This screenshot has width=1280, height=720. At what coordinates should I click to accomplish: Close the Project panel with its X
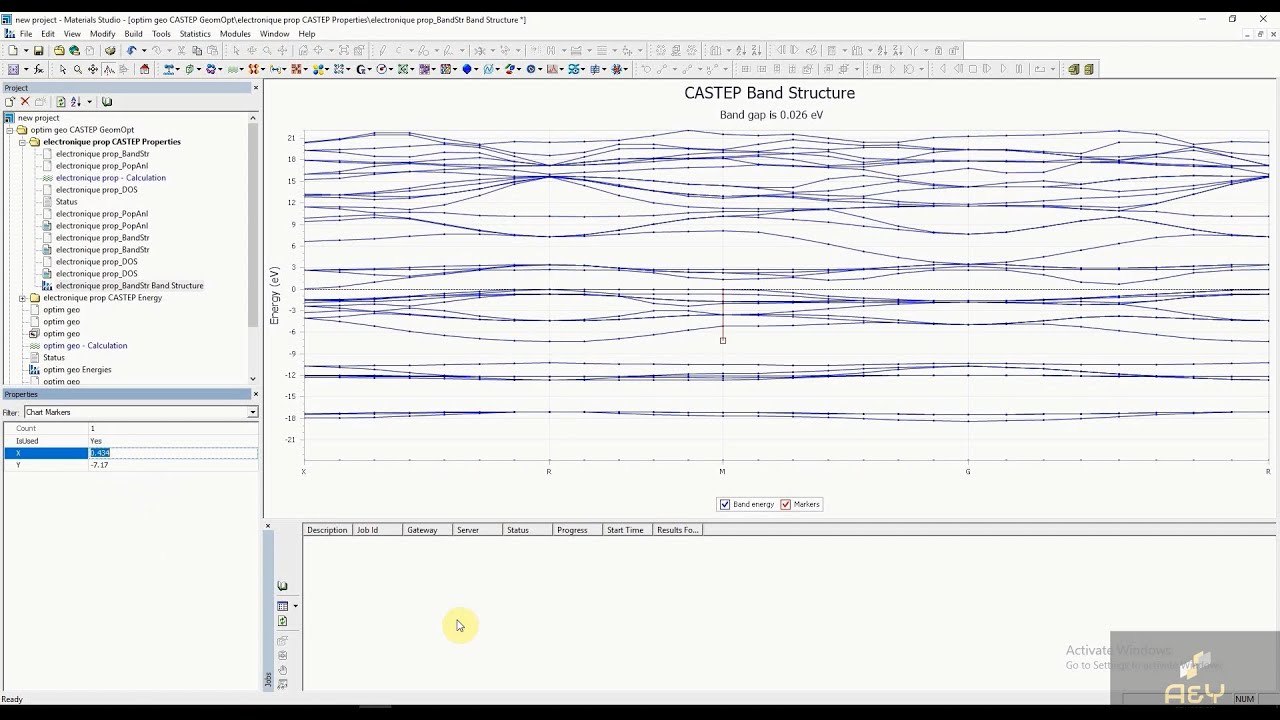coord(255,88)
